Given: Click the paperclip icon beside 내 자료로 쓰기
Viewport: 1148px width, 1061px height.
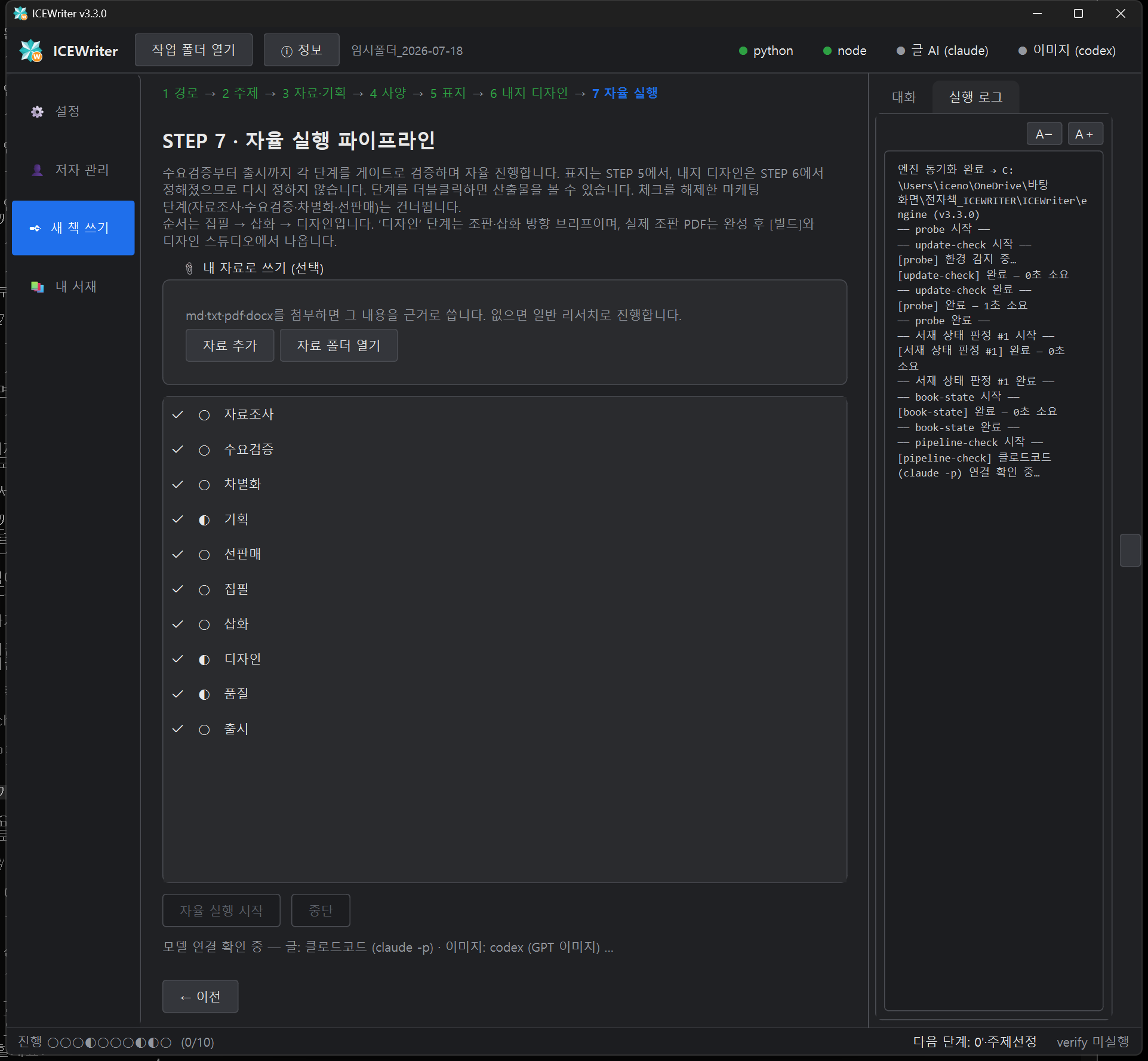Looking at the screenshot, I should click(x=189, y=269).
